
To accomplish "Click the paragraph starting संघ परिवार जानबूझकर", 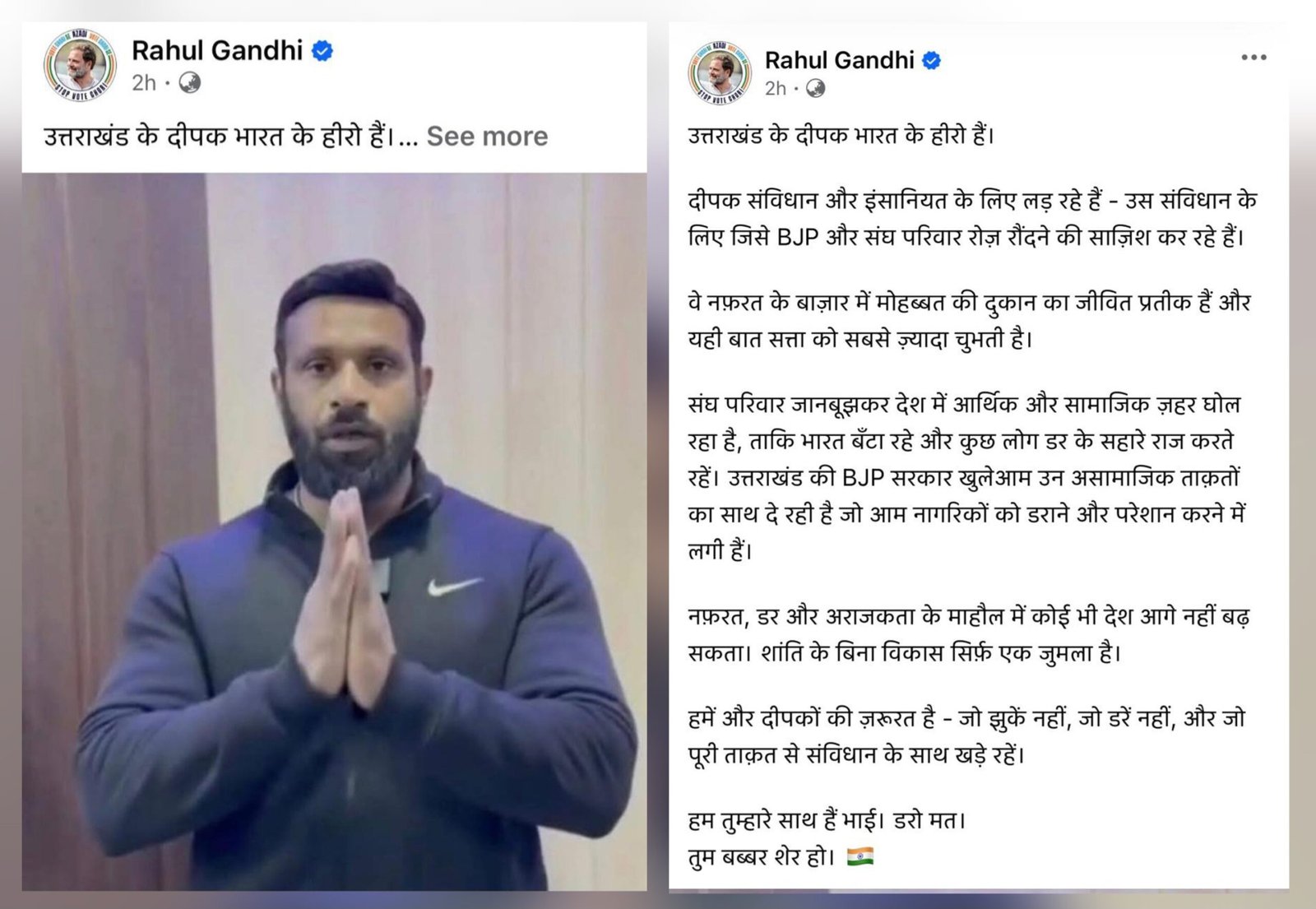I will coord(967,478).
